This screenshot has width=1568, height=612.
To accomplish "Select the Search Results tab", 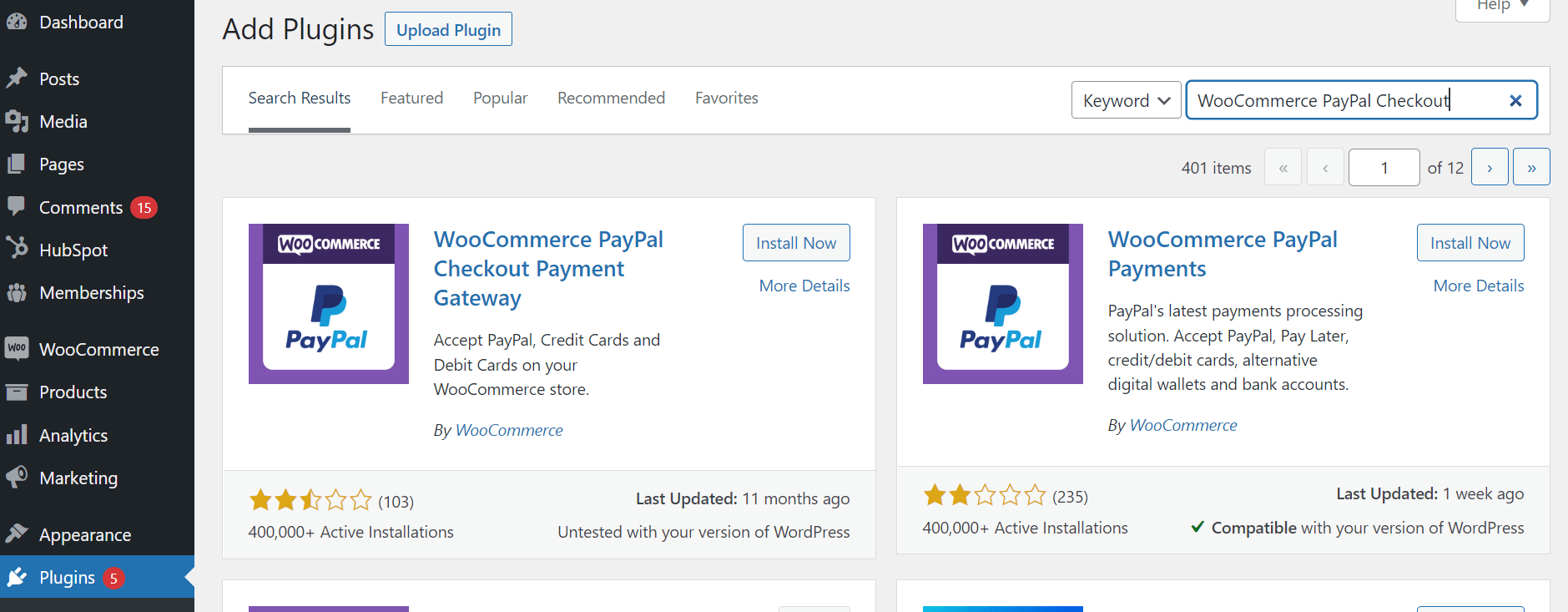I will point(300,99).
